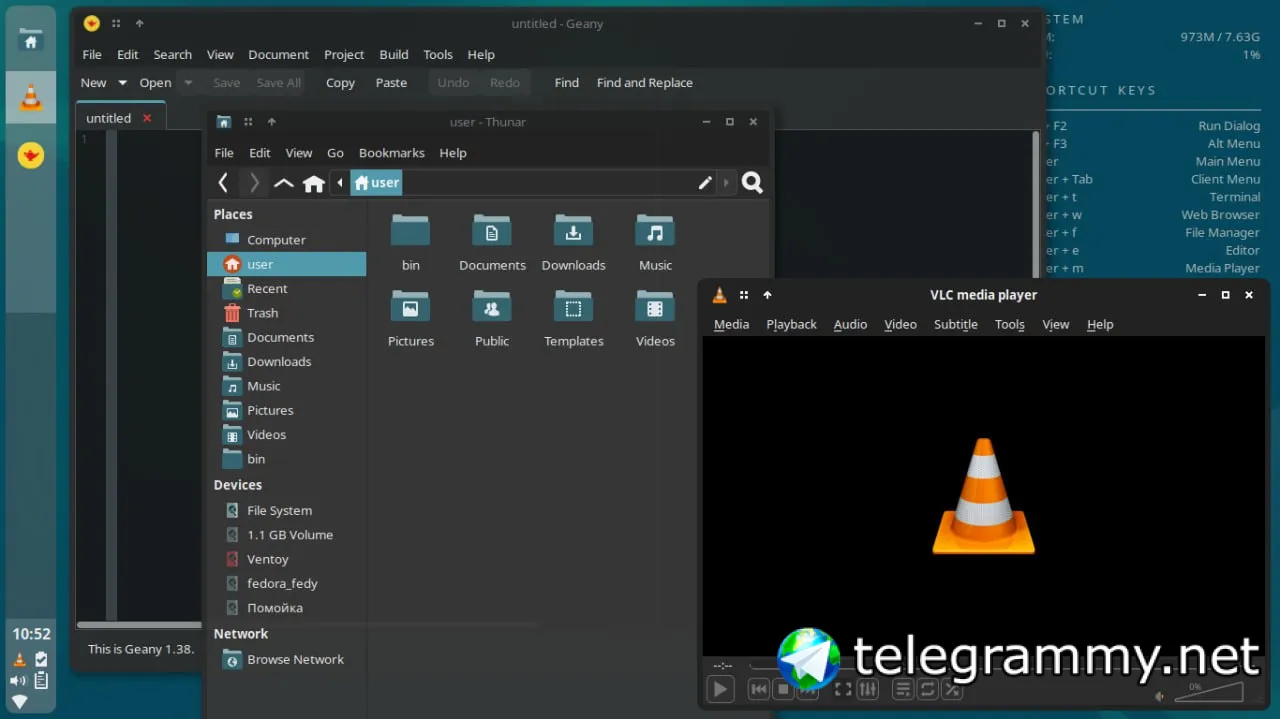Click the home icon in Thunar toolbar
Image resolution: width=1280 pixels, height=719 pixels.
(314, 183)
